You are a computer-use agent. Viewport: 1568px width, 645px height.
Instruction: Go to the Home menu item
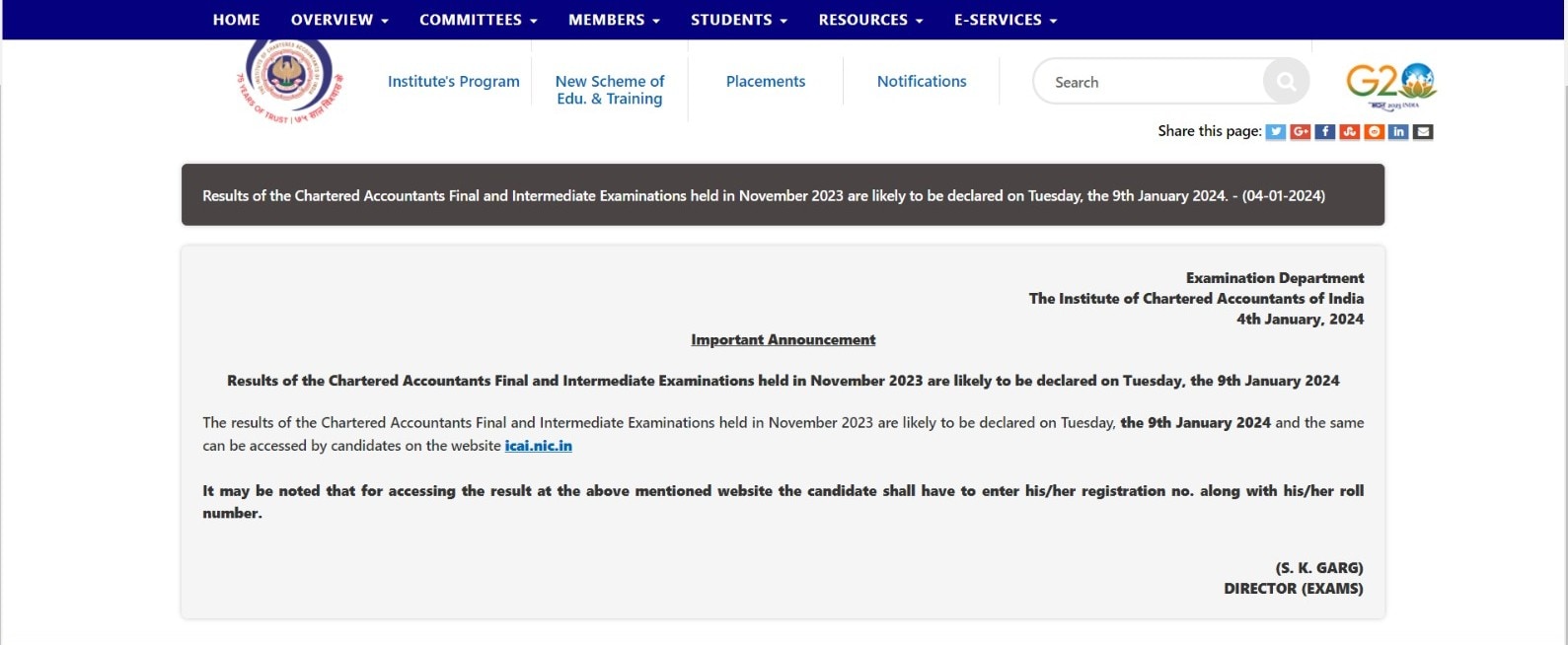point(236,20)
